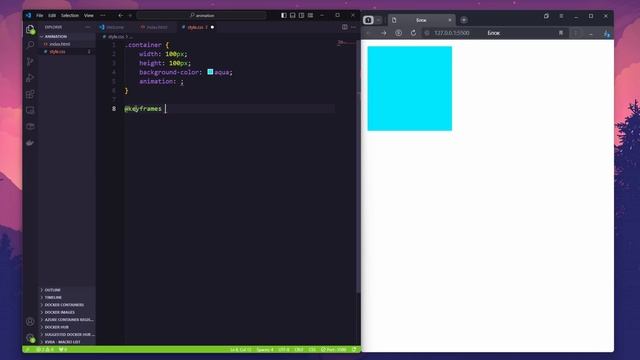
Task: Expand the last MACRO LIST section
Action: click(x=67, y=342)
